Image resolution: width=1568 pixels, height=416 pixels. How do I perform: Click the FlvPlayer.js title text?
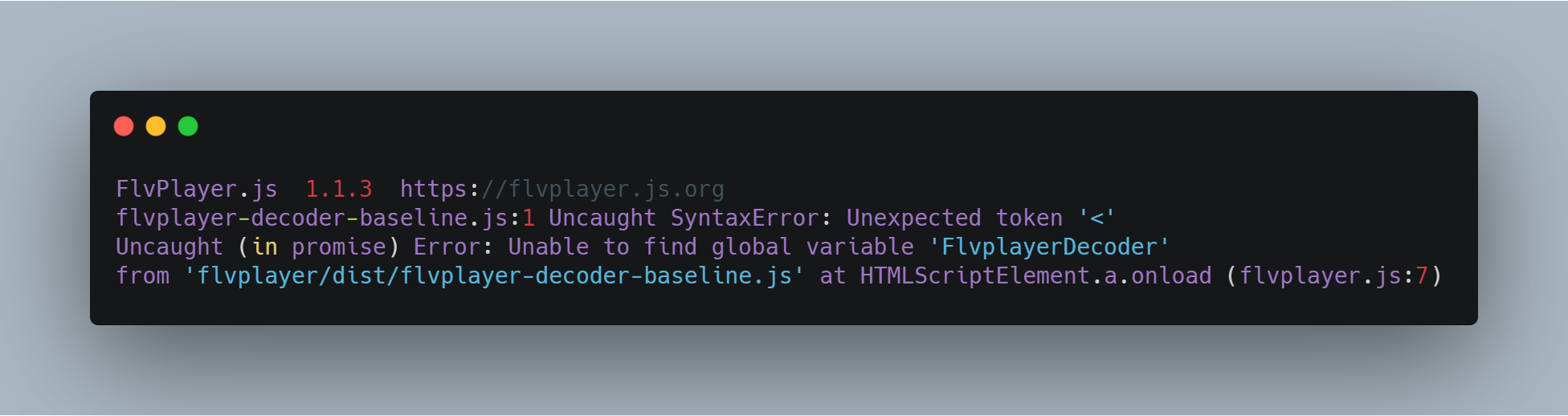click(x=197, y=190)
